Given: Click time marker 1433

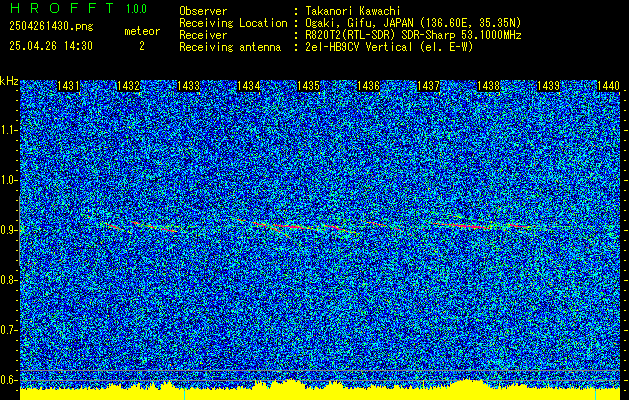Looking at the screenshot, I should pos(189,86).
